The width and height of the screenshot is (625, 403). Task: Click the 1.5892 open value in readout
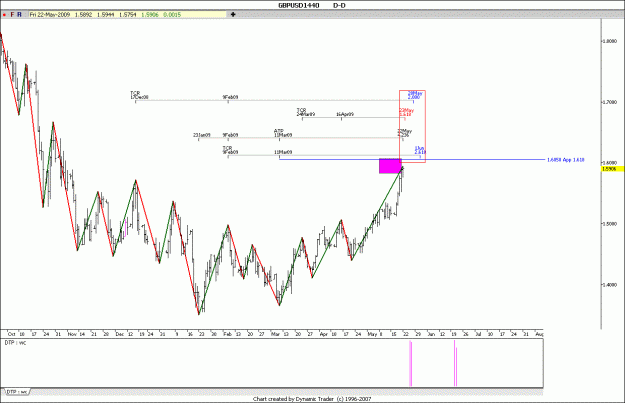(83, 15)
